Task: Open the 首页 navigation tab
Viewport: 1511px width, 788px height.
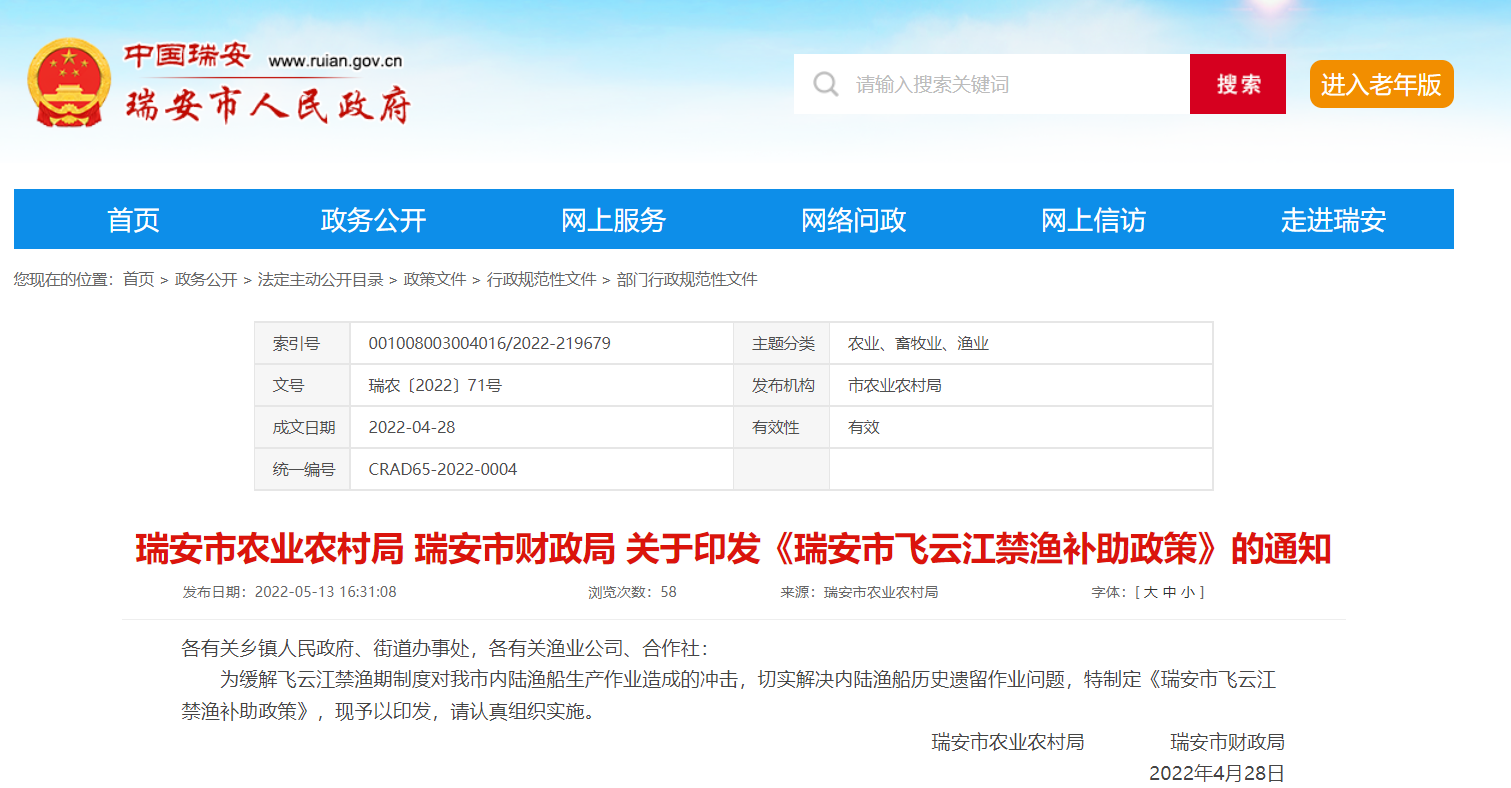Action: (133, 220)
